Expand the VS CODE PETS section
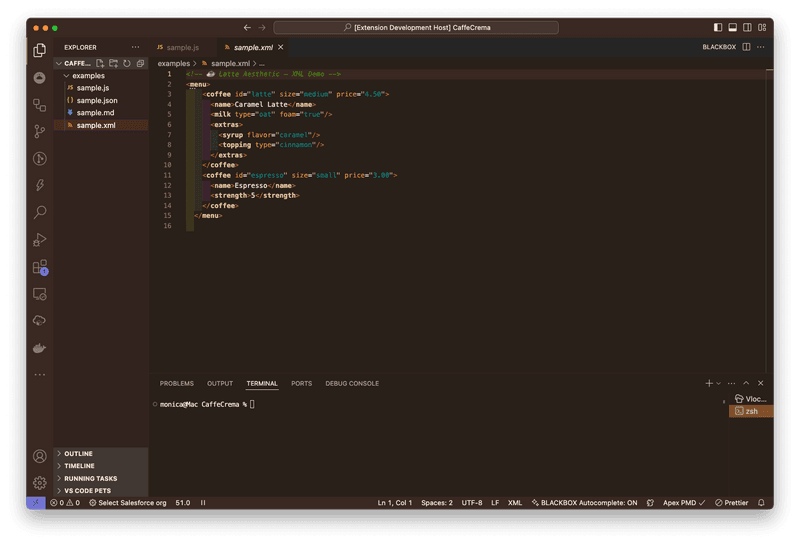 pos(101,491)
